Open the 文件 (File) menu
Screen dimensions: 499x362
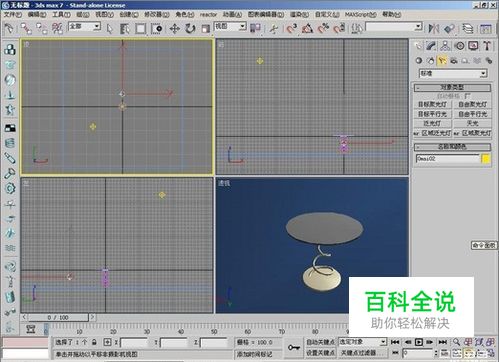click(x=13, y=14)
